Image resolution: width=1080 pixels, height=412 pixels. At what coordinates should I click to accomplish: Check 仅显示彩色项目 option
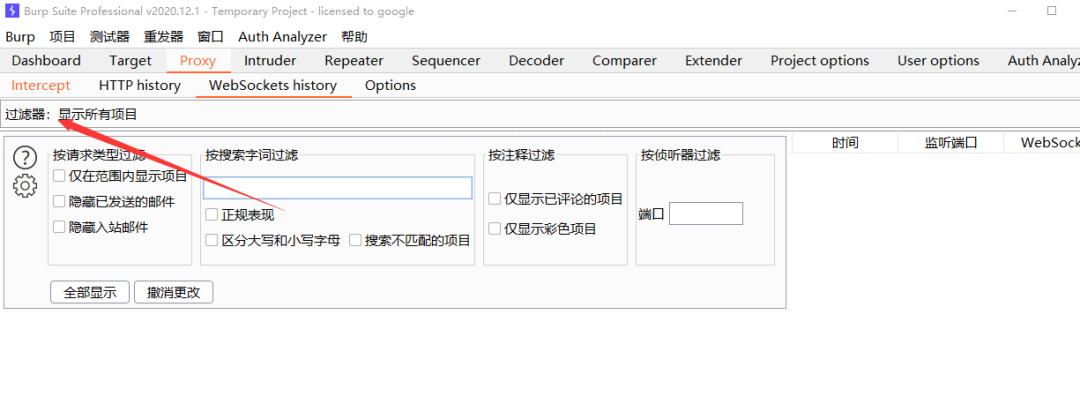coord(495,229)
